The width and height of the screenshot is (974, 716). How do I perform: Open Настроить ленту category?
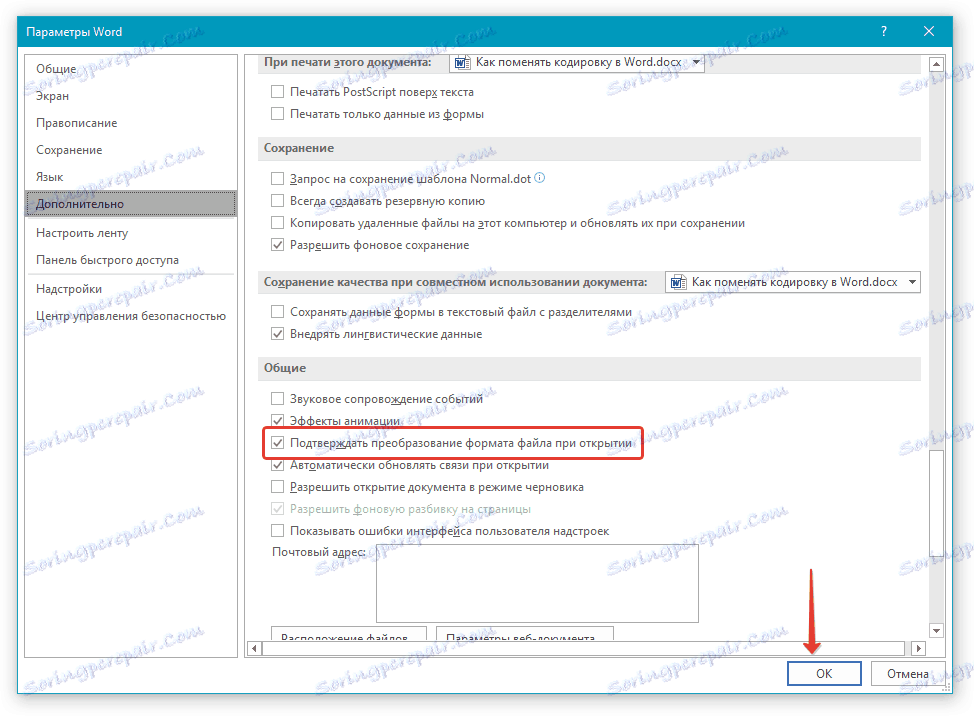(130, 233)
